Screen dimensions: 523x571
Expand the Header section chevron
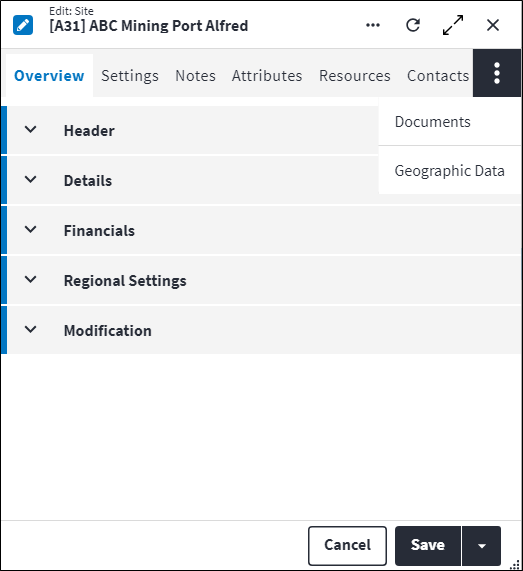[31, 130]
